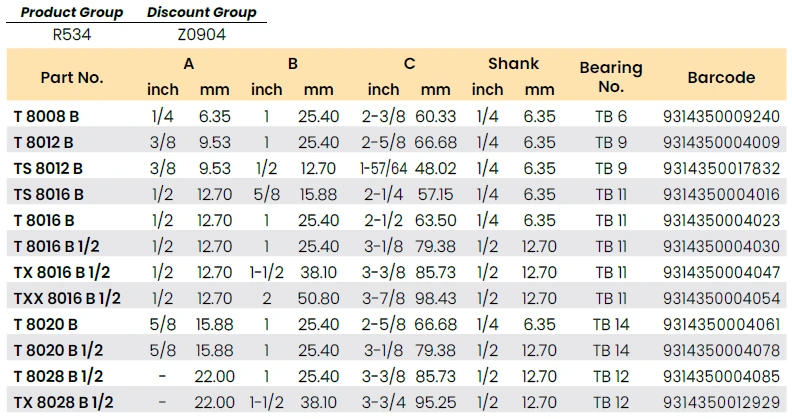Image resolution: width=792 pixels, height=419 pixels.
Task: Select the Barcode column header
Action: (x=721, y=77)
